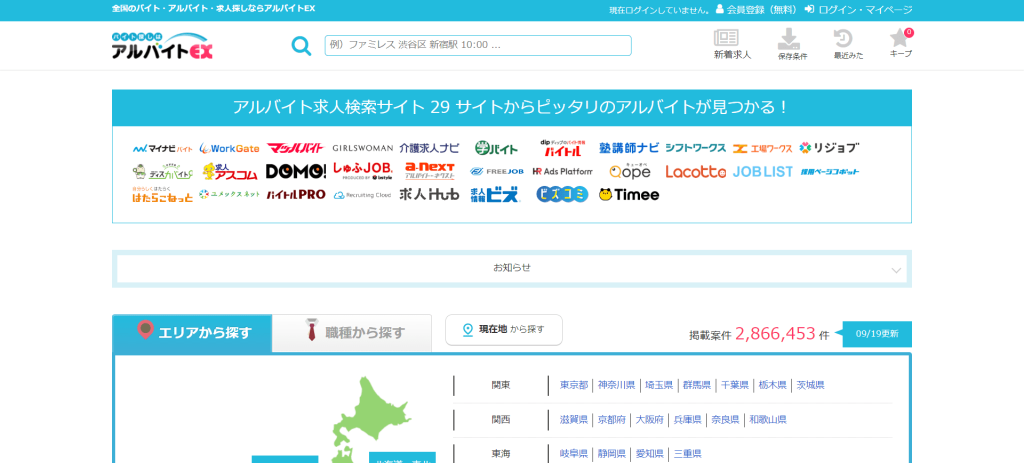The image size is (1024, 463).
Task: Click the 学バイト logo
Action: [x=496, y=148]
